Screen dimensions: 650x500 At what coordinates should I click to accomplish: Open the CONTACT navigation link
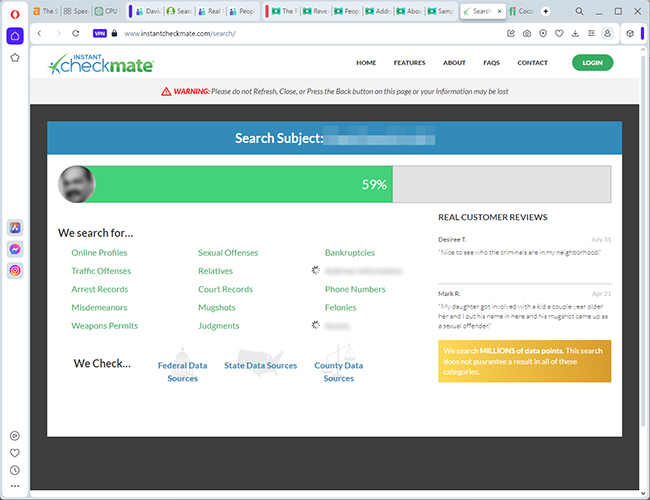(x=532, y=63)
